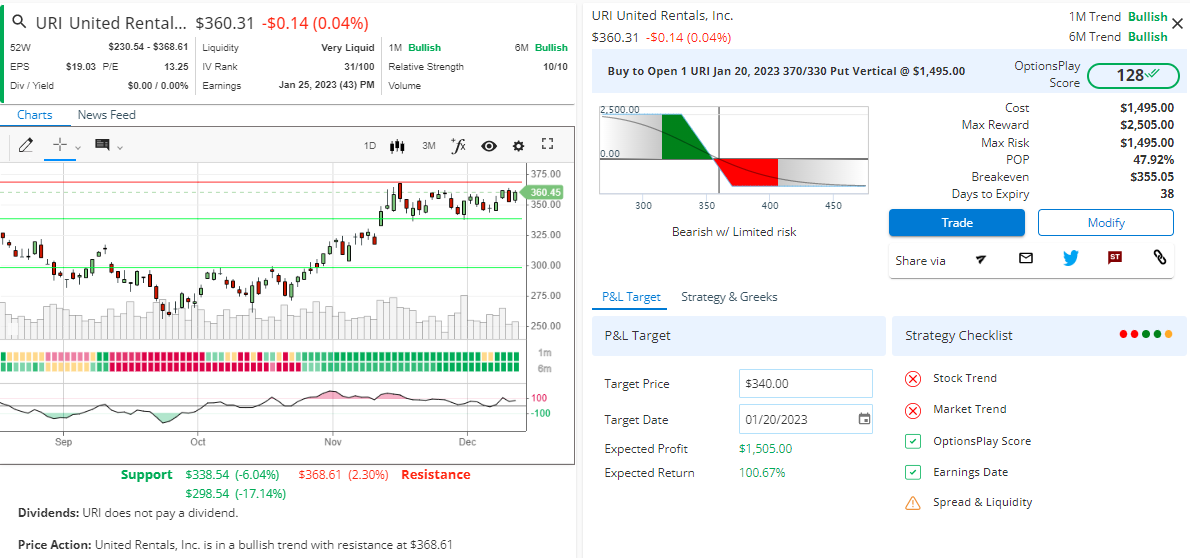Screen dimensions: 1190x558
Task: Set the chart range to 3M
Action: pyautogui.click(x=429, y=146)
